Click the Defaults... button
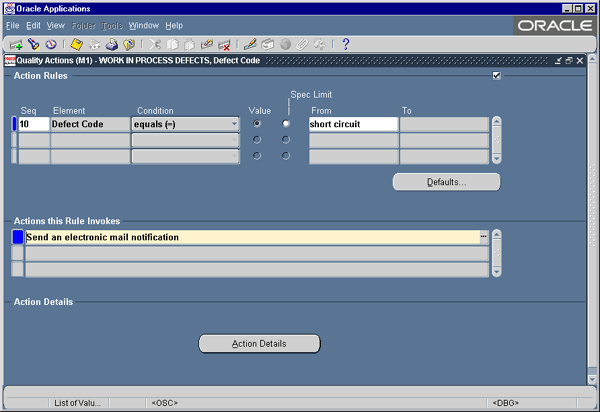The width and height of the screenshot is (600, 412). pyautogui.click(x=446, y=182)
